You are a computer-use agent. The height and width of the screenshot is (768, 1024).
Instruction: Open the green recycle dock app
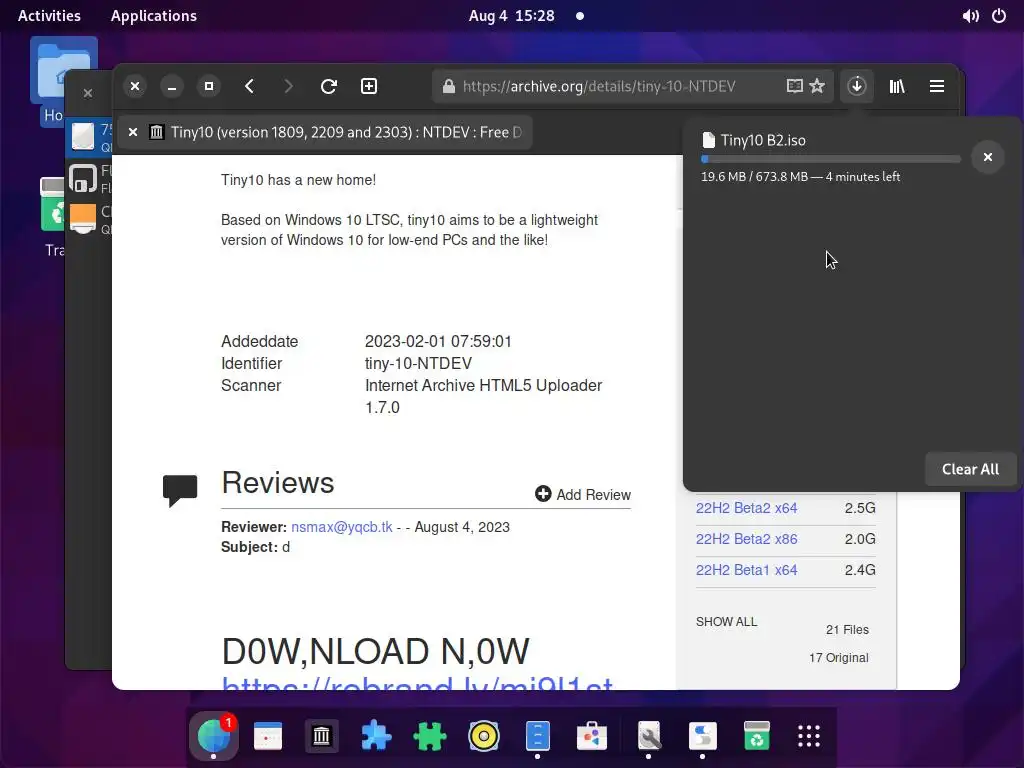coord(756,736)
